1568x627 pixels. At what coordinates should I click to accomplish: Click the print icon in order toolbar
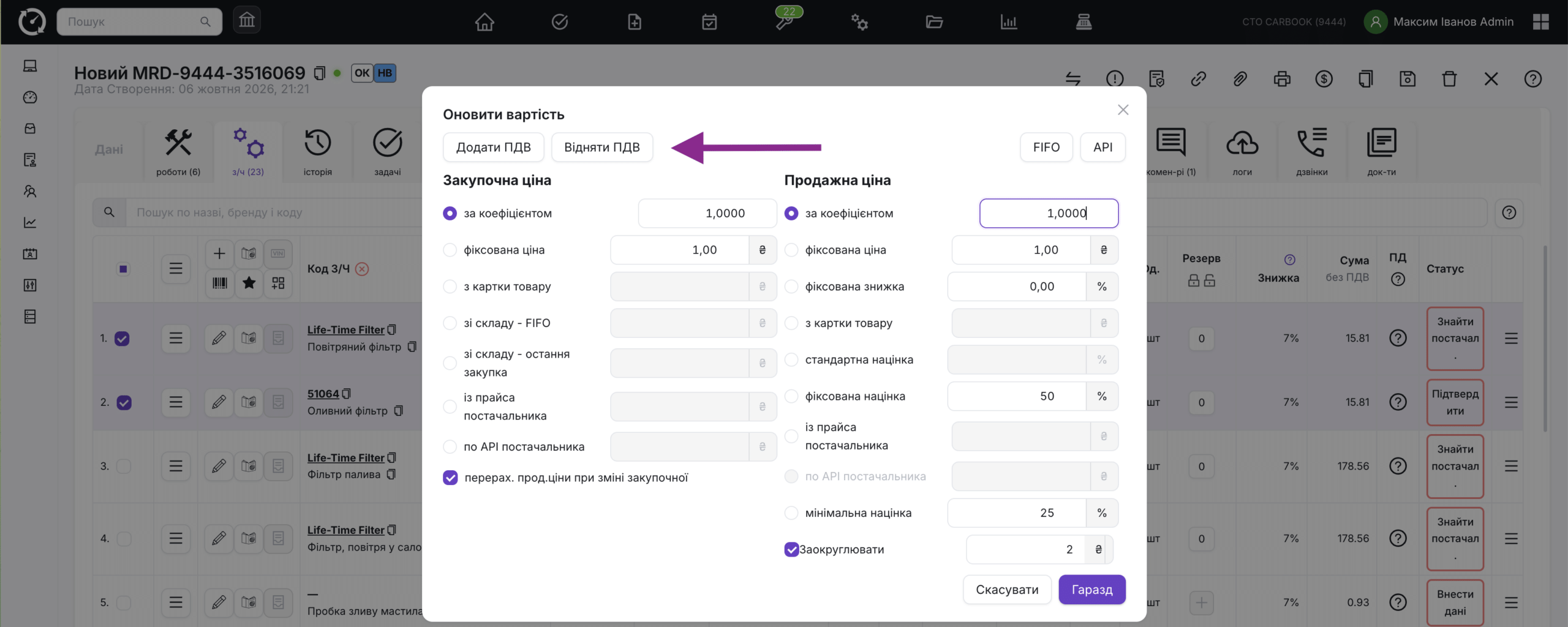coord(1282,78)
